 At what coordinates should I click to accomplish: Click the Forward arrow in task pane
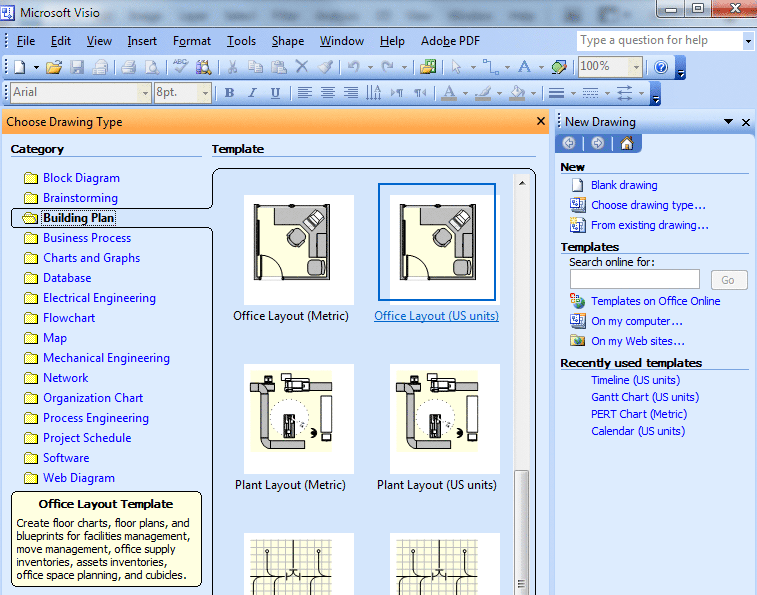[x=598, y=143]
